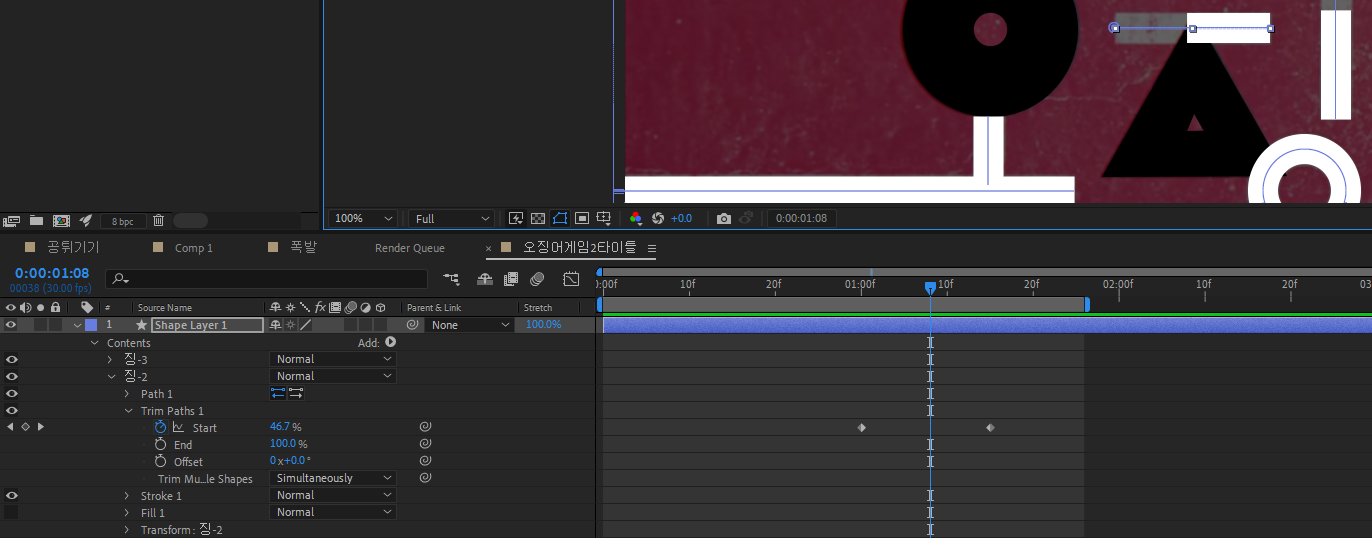
Task: Select the 오징어게임2타이틀 timeline tab
Action: coord(580,247)
